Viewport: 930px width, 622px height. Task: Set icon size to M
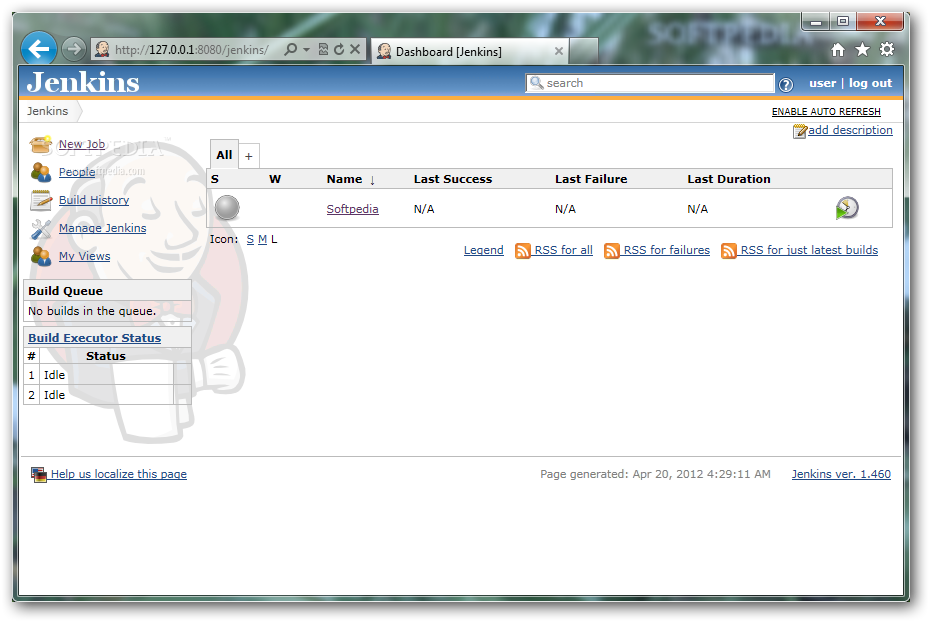(x=262, y=240)
